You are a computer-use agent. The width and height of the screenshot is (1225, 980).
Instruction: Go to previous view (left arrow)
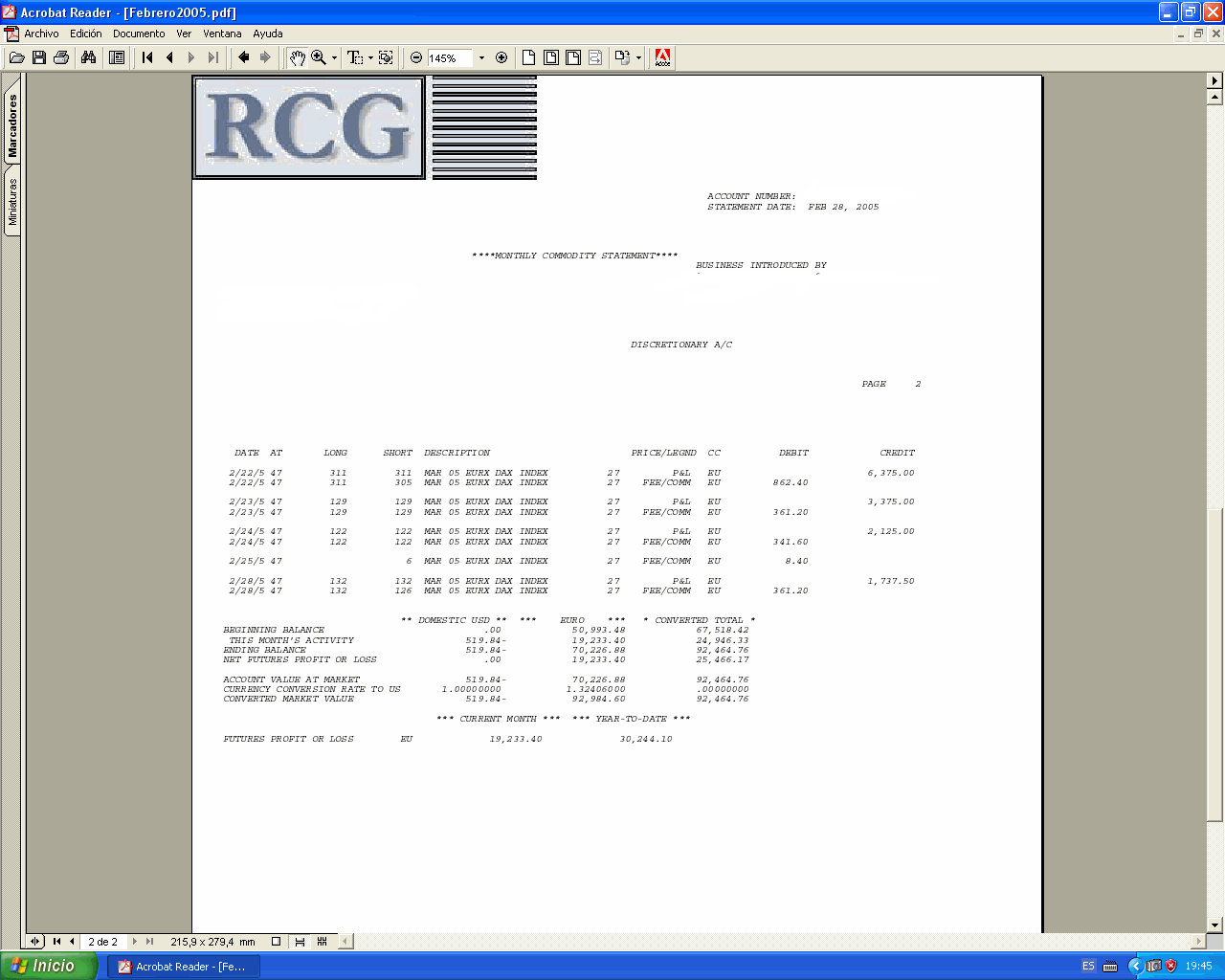244,57
